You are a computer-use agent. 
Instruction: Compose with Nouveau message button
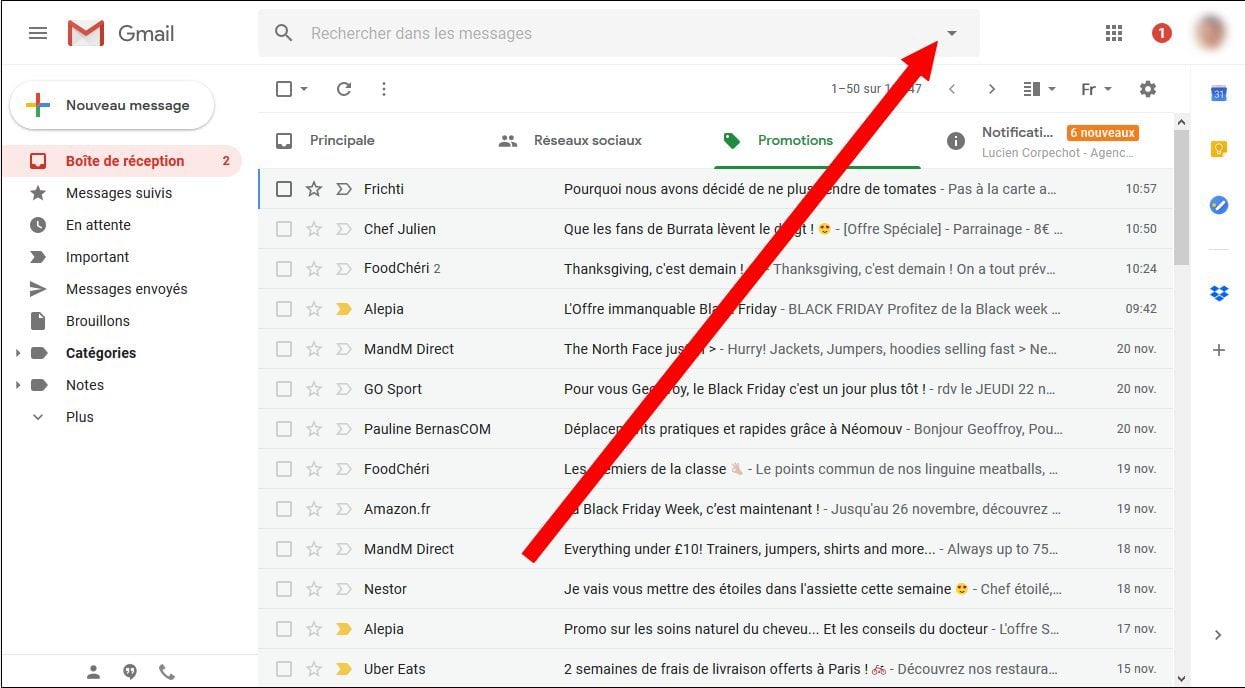pos(112,105)
